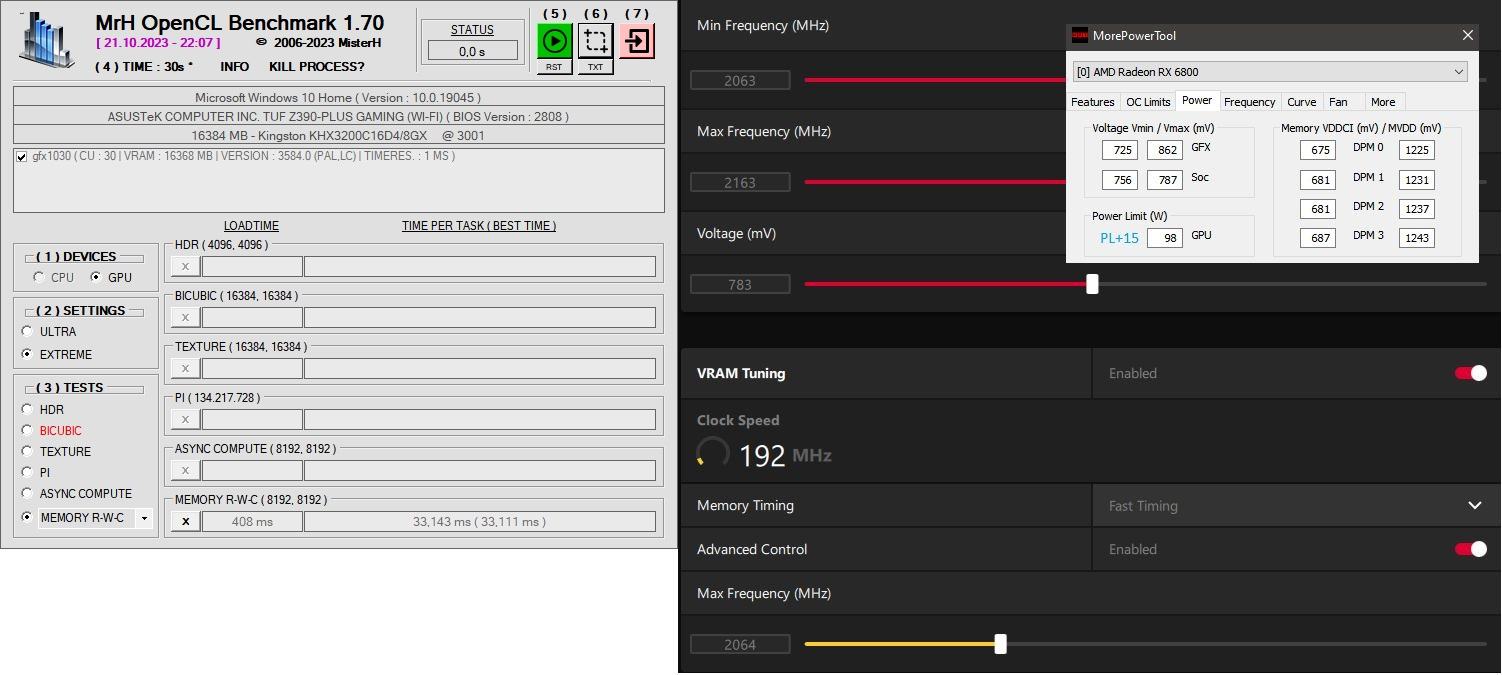The width and height of the screenshot is (1502, 675).
Task: Click the Min Frequency value box 2063
Action: (740, 80)
